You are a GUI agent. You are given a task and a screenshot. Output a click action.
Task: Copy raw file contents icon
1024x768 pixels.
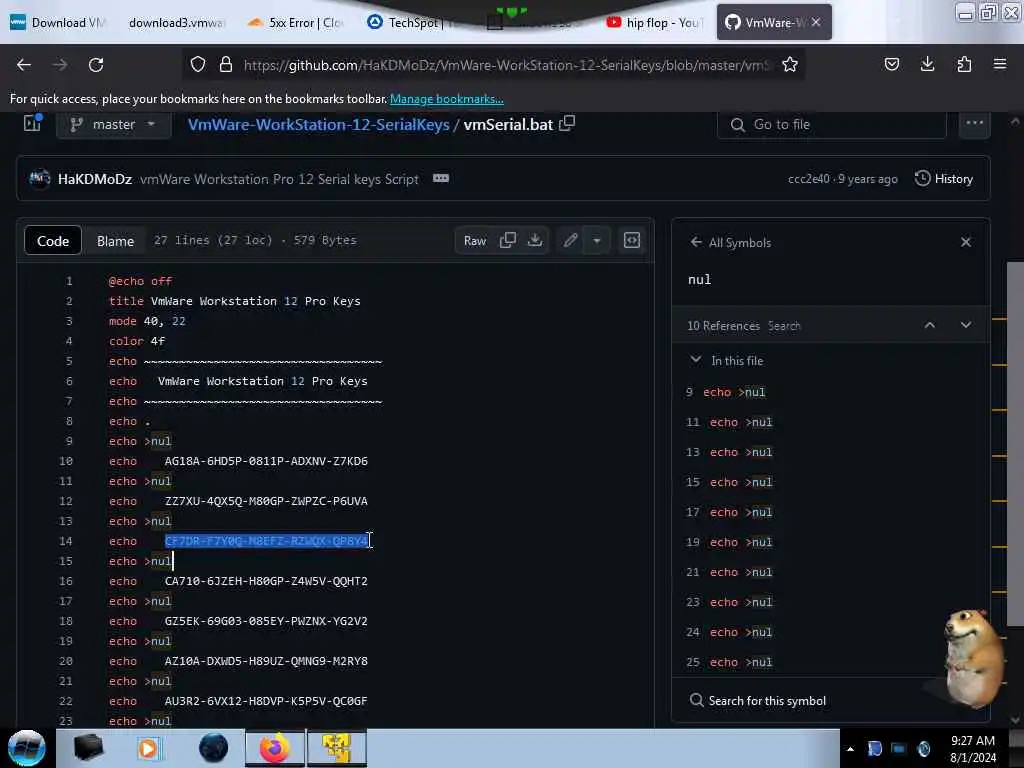pyautogui.click(x=507, y=240)
